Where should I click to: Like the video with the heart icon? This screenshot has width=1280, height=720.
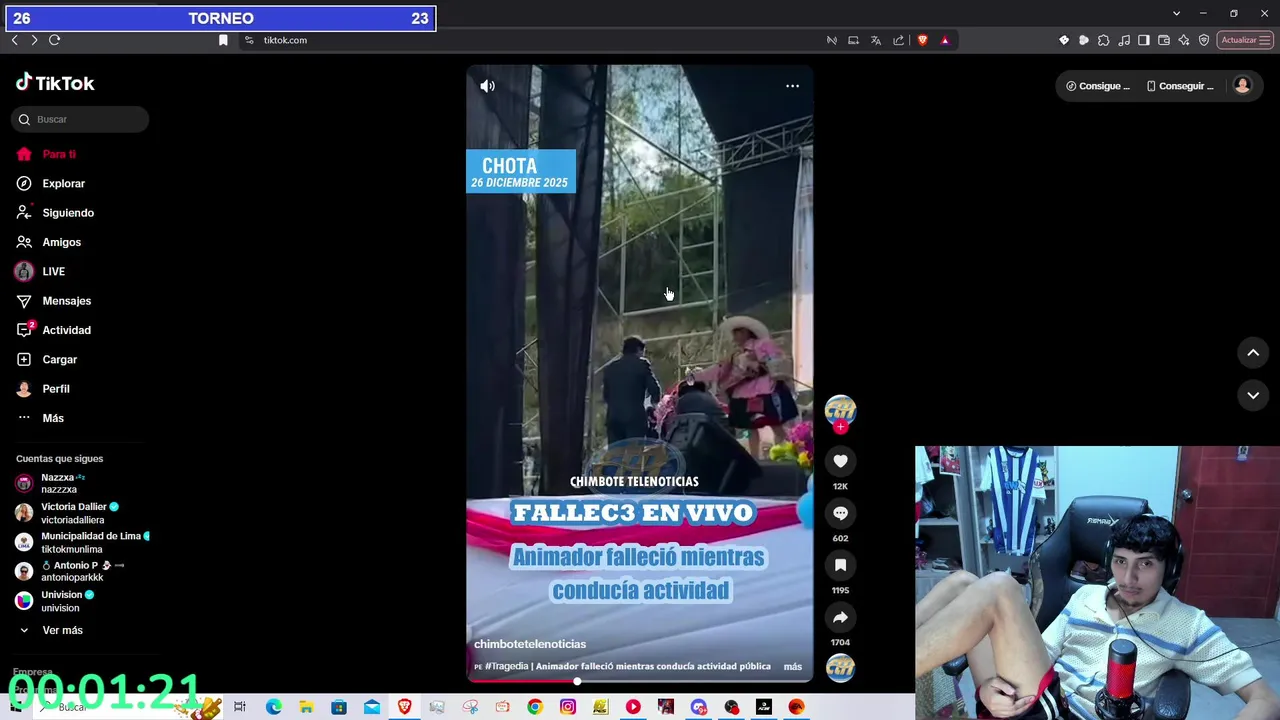tap(840, 461)
